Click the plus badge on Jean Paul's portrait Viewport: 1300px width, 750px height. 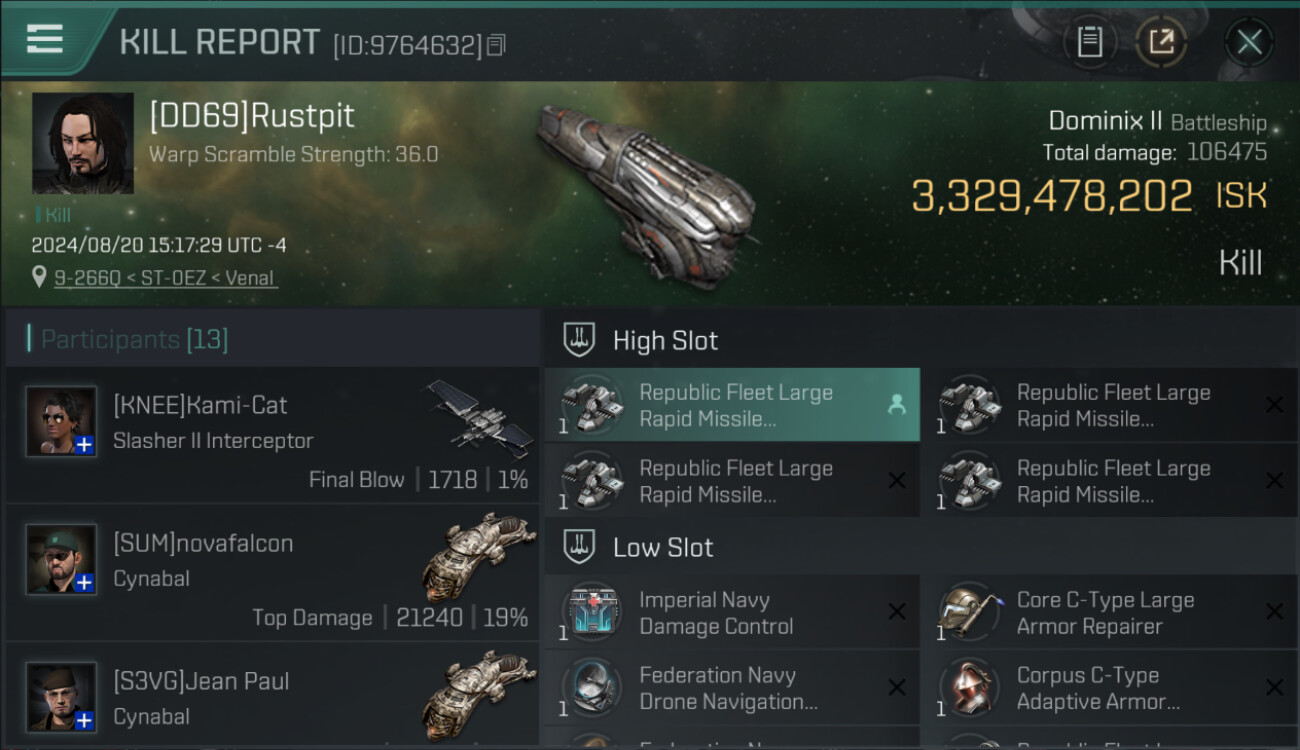point(85,720)
